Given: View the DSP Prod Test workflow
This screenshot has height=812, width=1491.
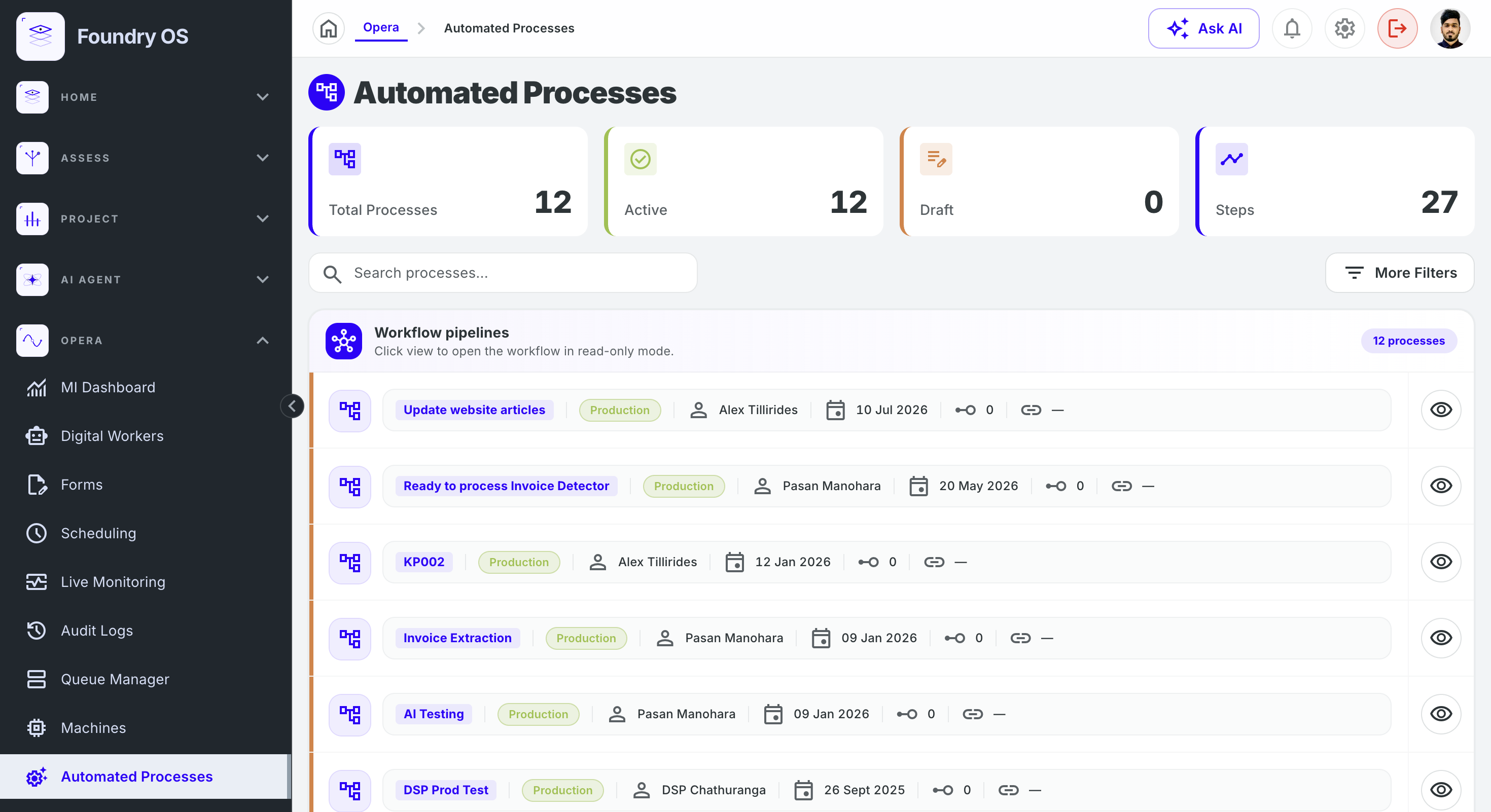Looking at the screenshot, I should [1441, 790].
